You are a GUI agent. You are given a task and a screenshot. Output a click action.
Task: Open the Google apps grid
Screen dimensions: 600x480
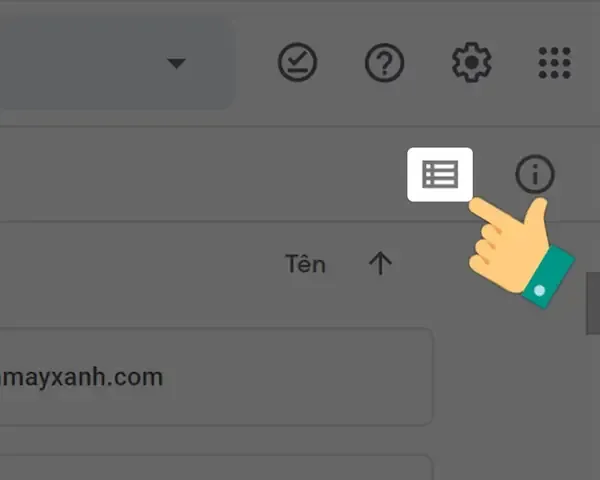[554, 63]
